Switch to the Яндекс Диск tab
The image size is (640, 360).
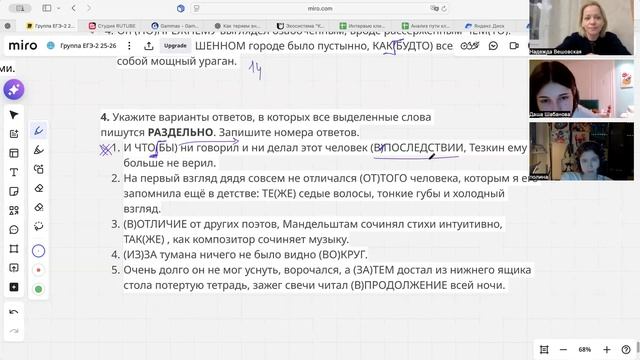[x=485, y=26]
